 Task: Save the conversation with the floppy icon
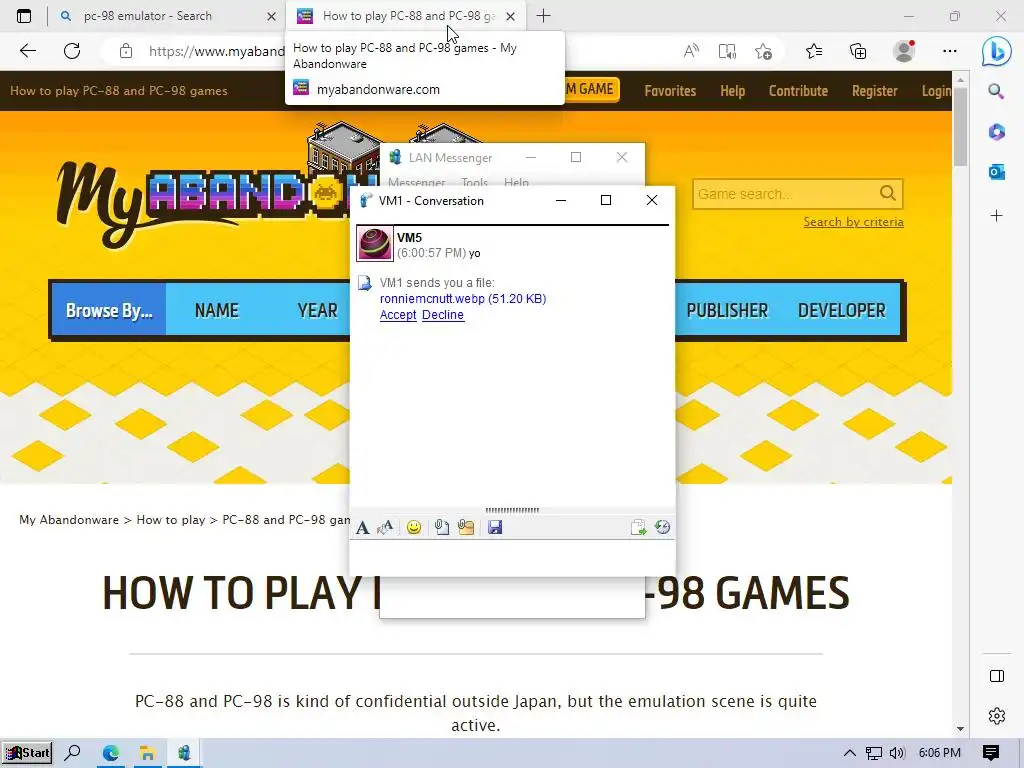(x=495, y=528)
